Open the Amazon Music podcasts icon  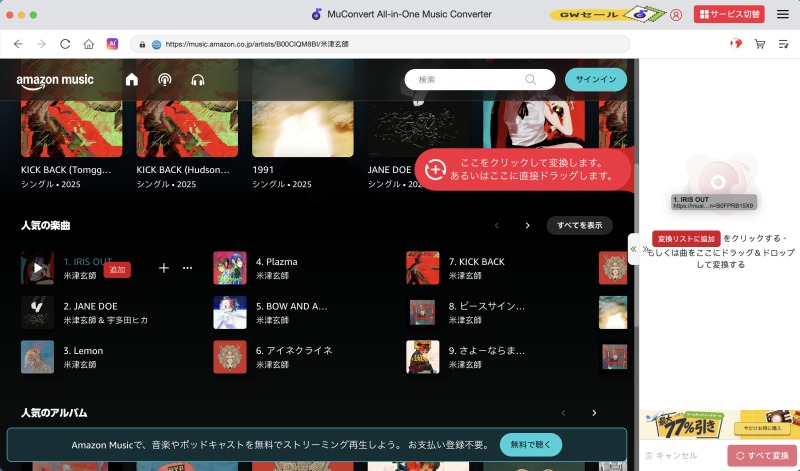coord(165,80)
